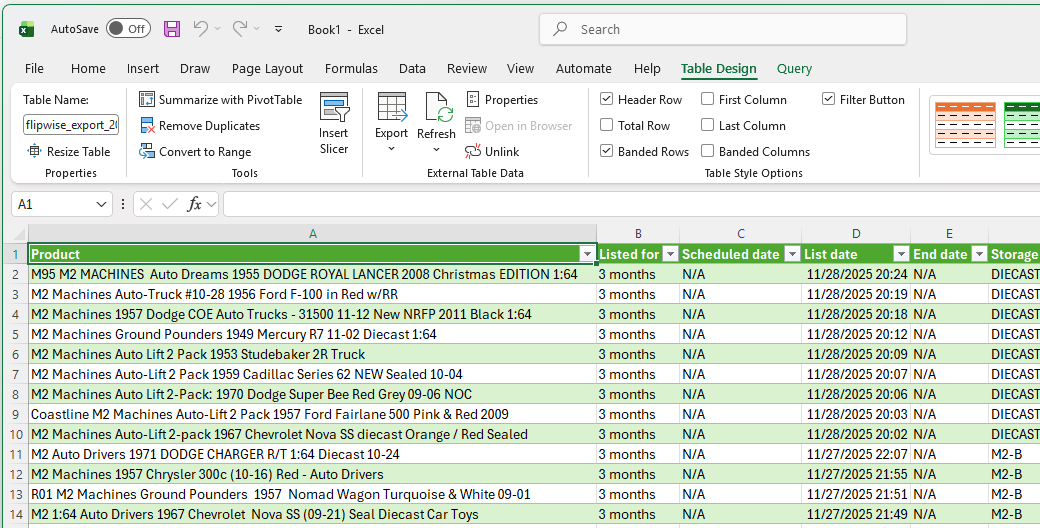This screenshot has width=1040, height=528.
Task: Click the Save icon in title bar
Action: click(x=172, y=29)
